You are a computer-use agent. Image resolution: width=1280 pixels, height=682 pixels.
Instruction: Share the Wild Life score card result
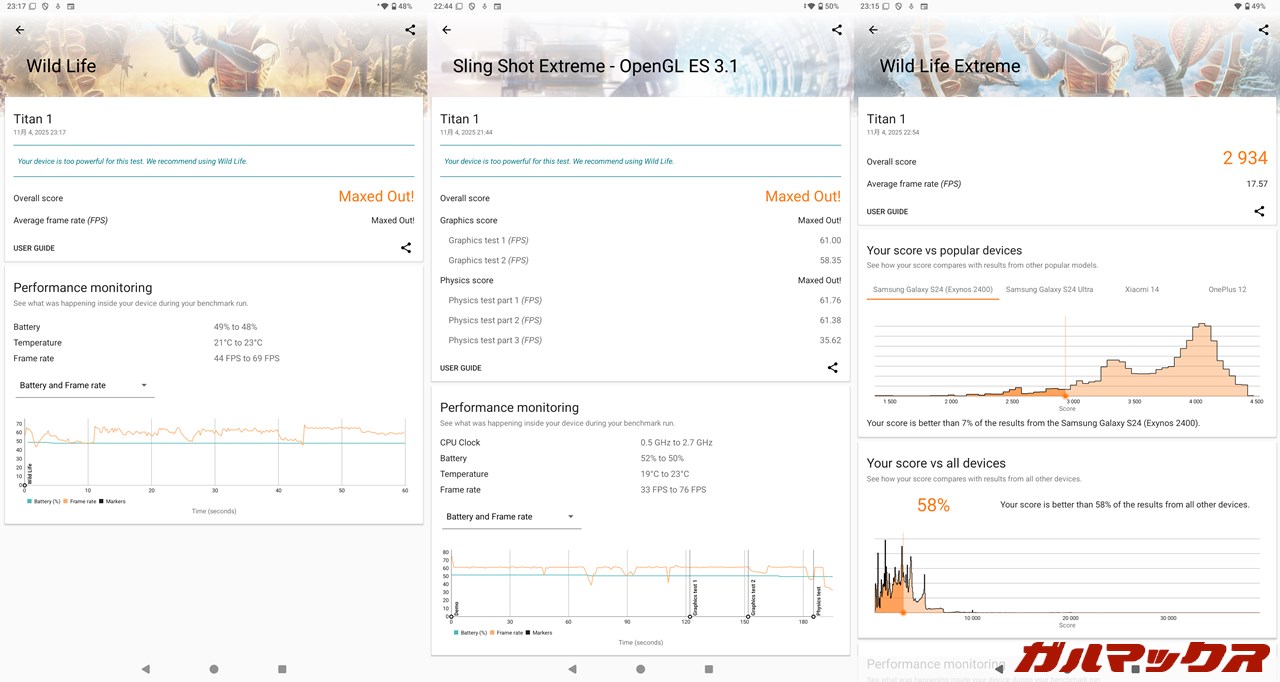pyautogui.click(x=406, y=248)
